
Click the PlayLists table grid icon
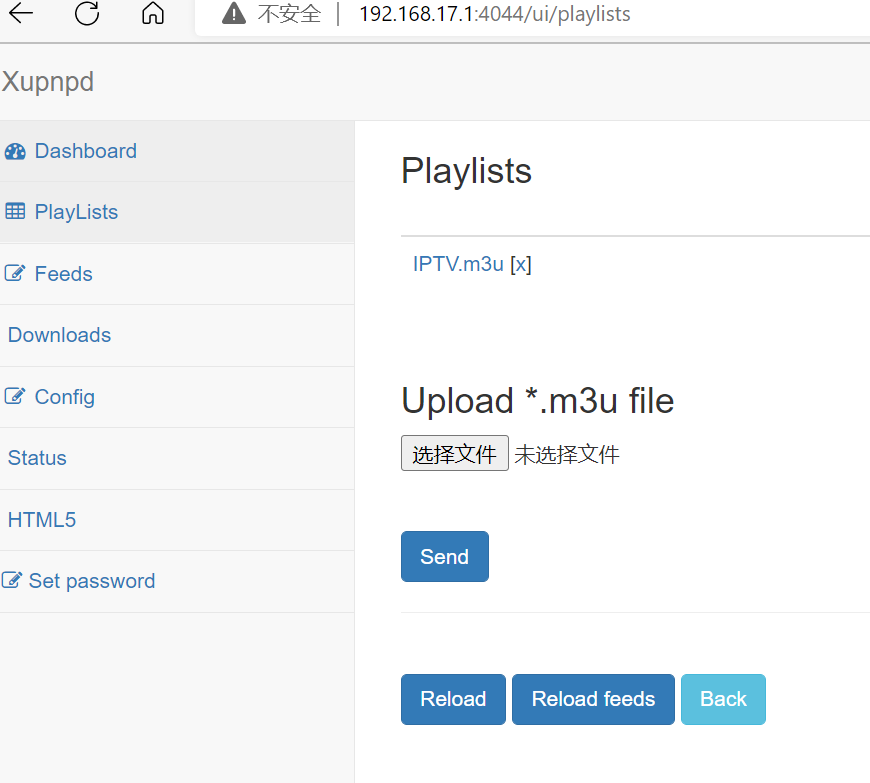pyautogui.click(x=15, y=211)
